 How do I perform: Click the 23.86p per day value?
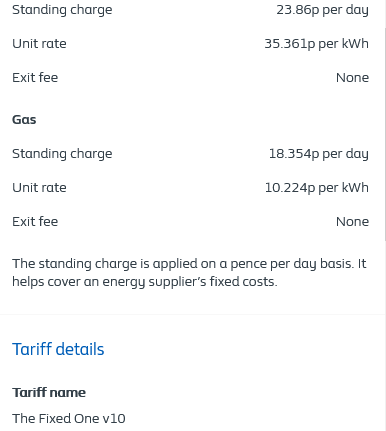(322, 10)
